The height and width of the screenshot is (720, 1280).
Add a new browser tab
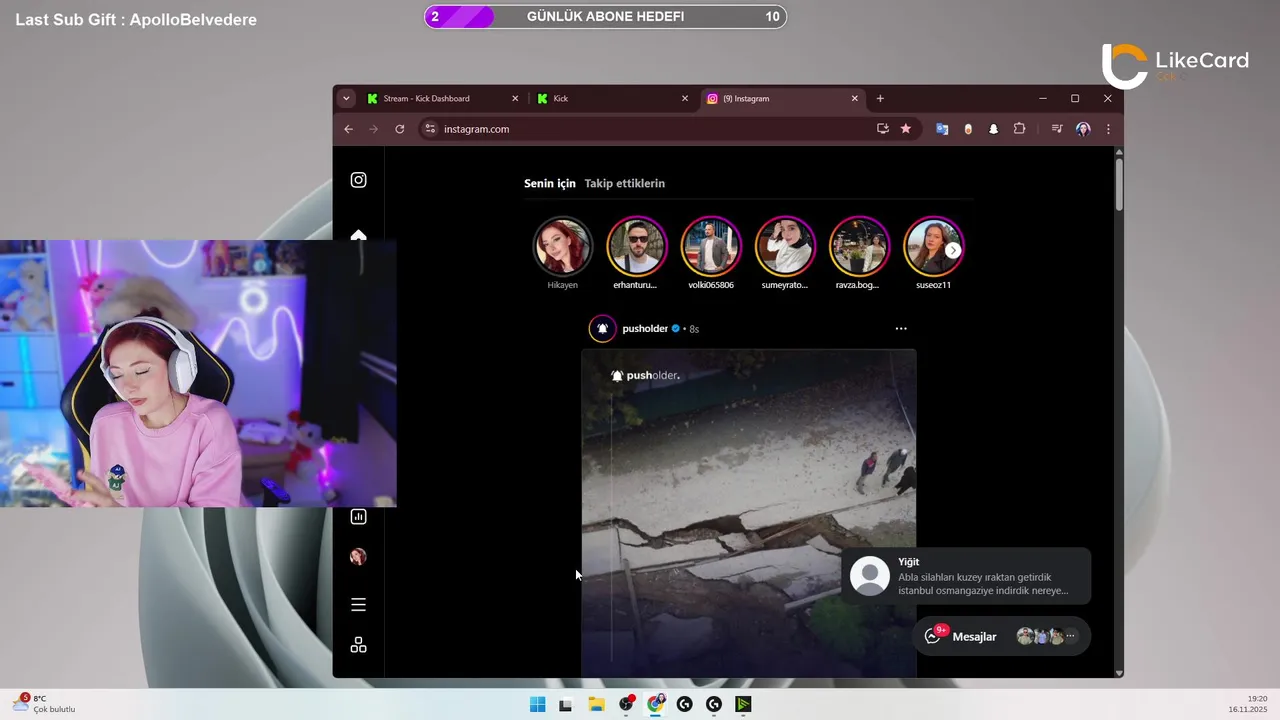point(880,98)
